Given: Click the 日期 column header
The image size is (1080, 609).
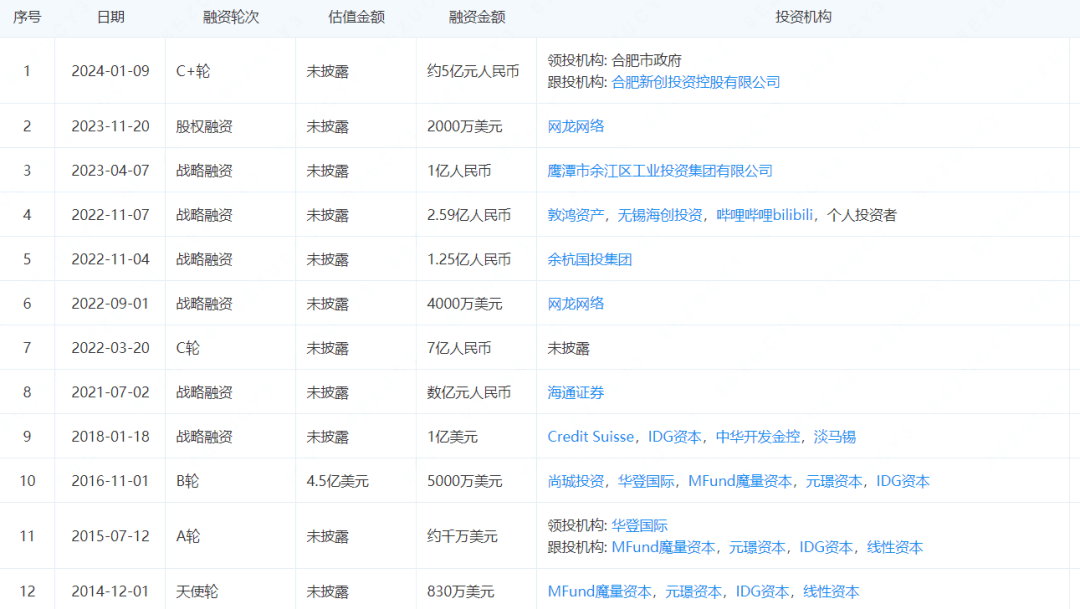Looking at the screenshot, I should pyautogui.click(x=110, y=17).
